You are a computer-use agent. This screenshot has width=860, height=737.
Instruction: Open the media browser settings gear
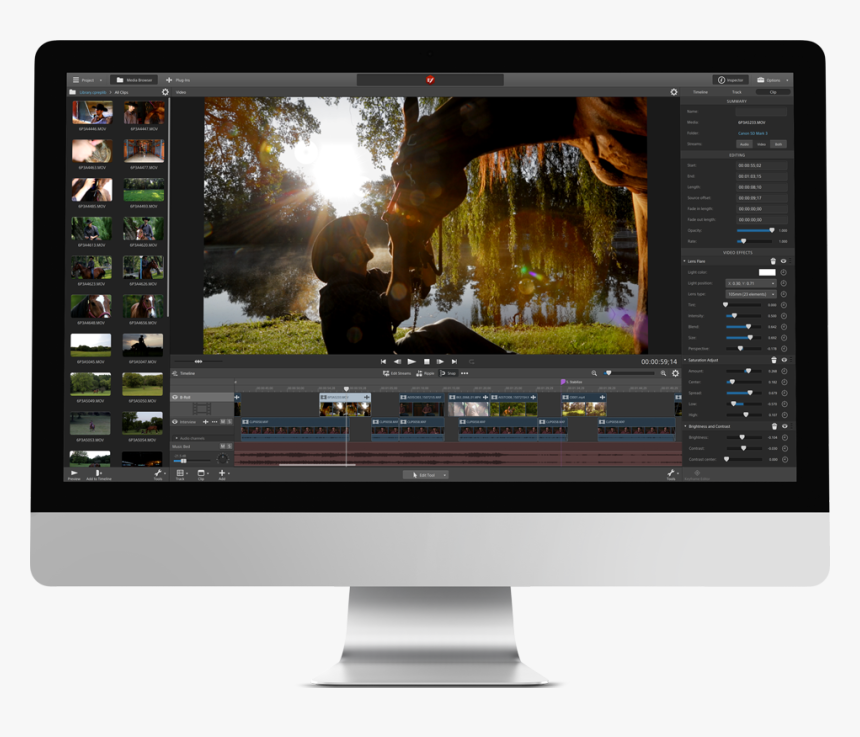[165, 92]
